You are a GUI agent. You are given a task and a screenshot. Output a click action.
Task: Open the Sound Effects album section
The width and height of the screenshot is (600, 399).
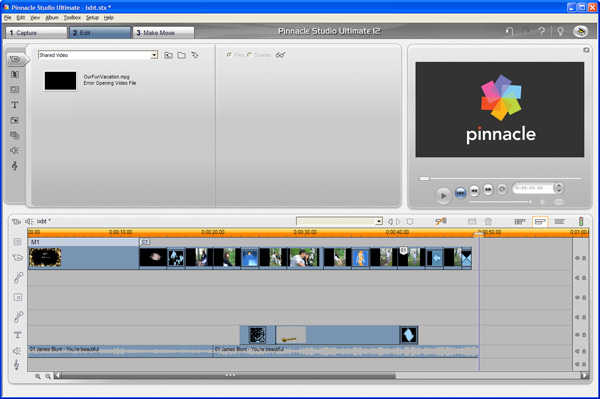coord(15,150)
